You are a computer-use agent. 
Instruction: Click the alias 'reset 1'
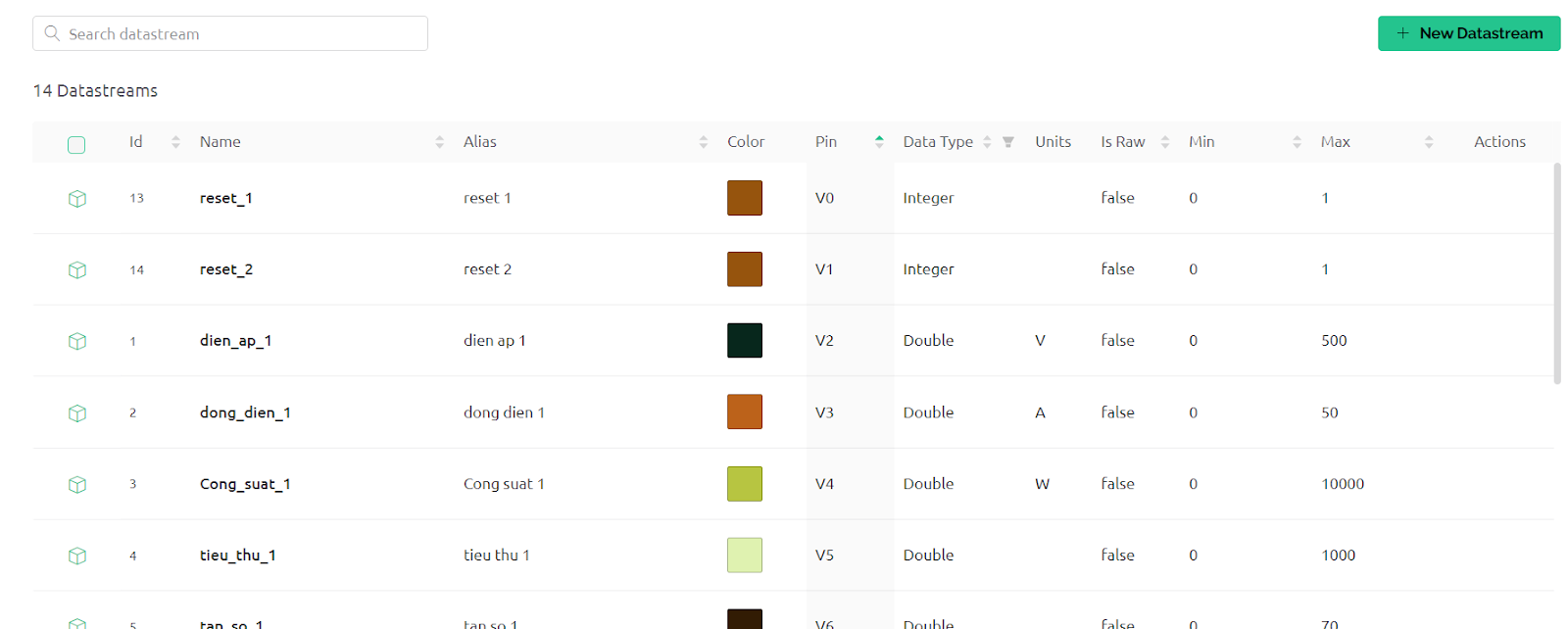click(487, 198)
